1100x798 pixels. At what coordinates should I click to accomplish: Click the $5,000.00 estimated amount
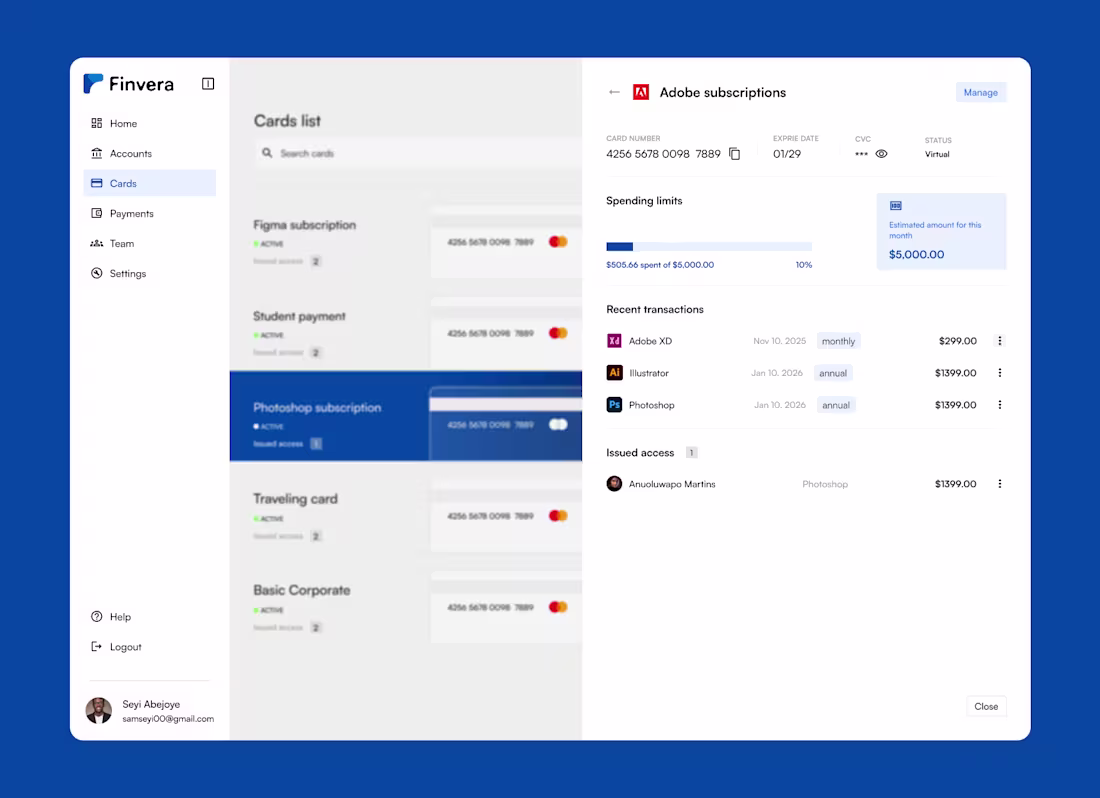pos(916,255)
